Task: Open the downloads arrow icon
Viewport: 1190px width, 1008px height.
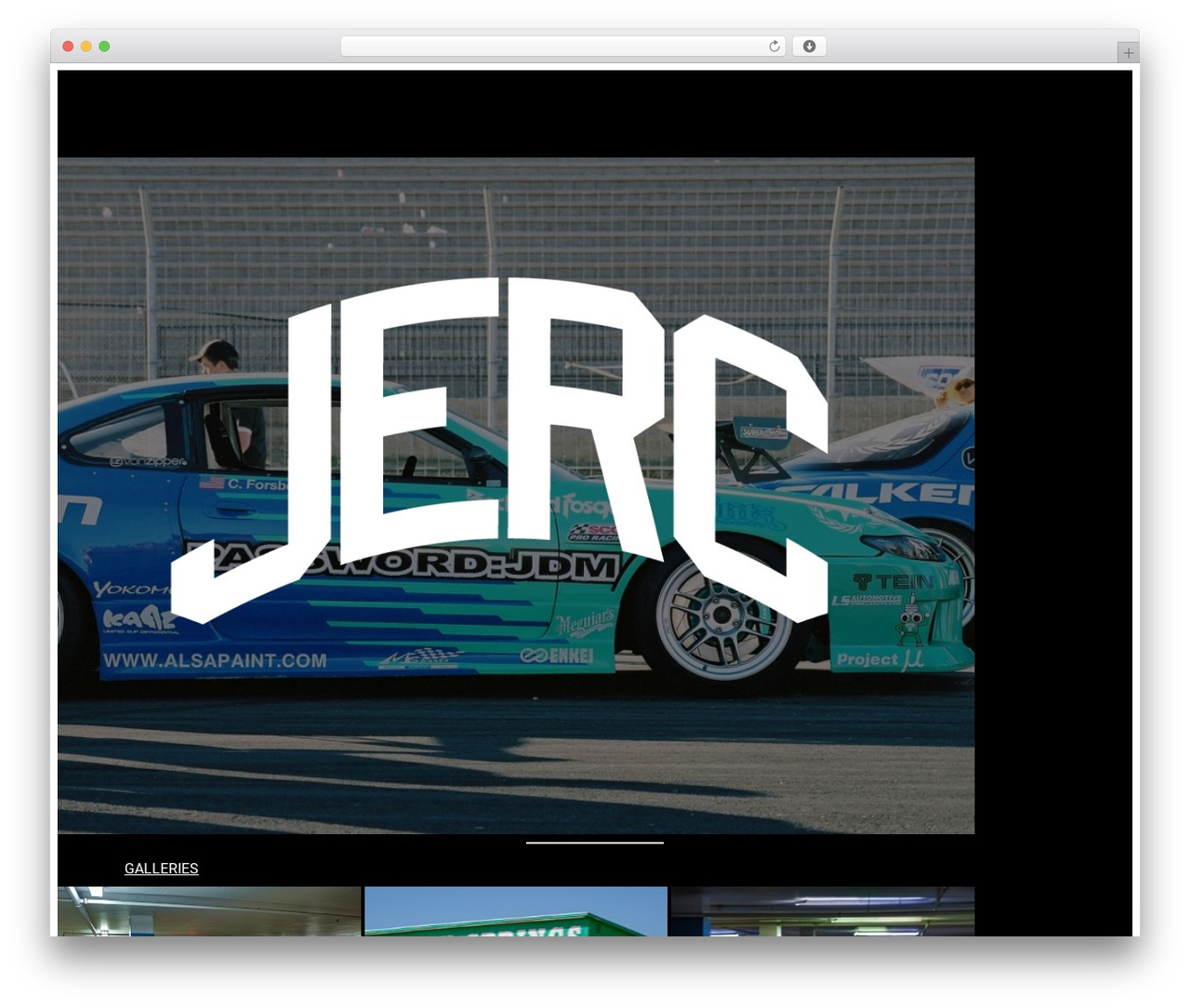Action: pyautogui.click(x=810, y=46)
